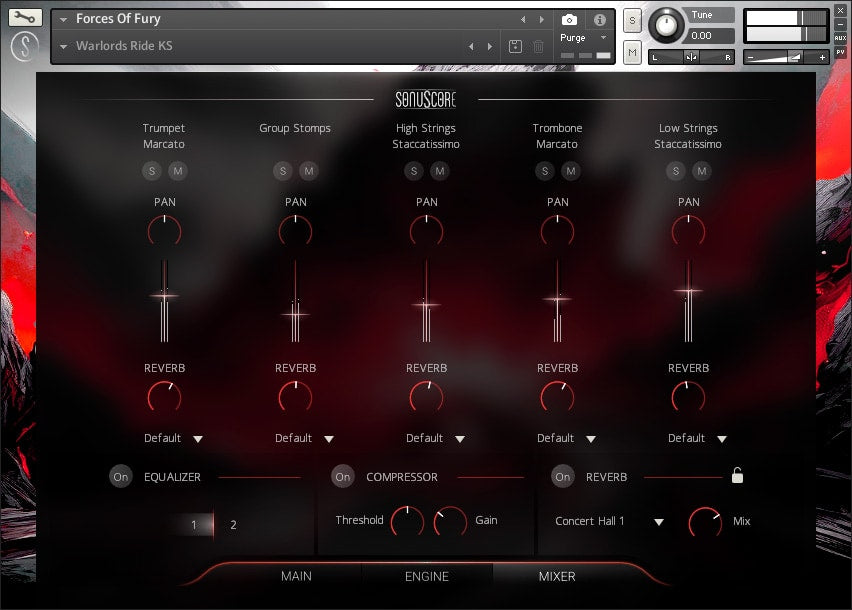Solo the High Strings Staccatissimo channel

point(414,171)
